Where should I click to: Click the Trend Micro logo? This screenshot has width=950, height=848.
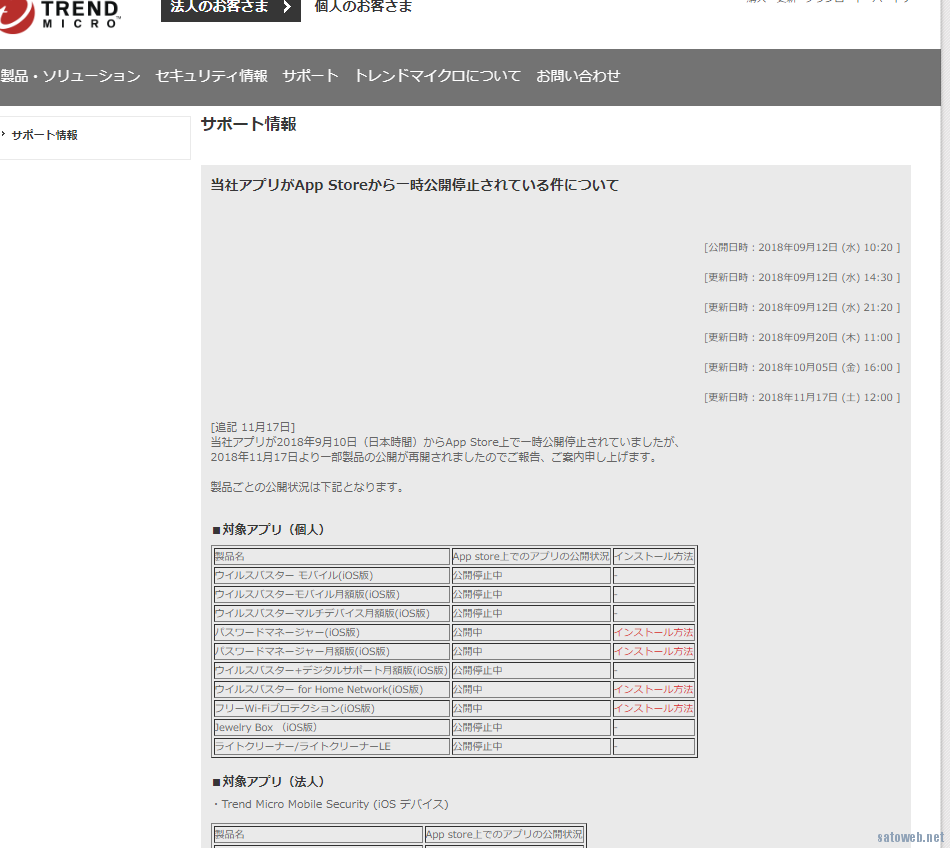(62, 14)
